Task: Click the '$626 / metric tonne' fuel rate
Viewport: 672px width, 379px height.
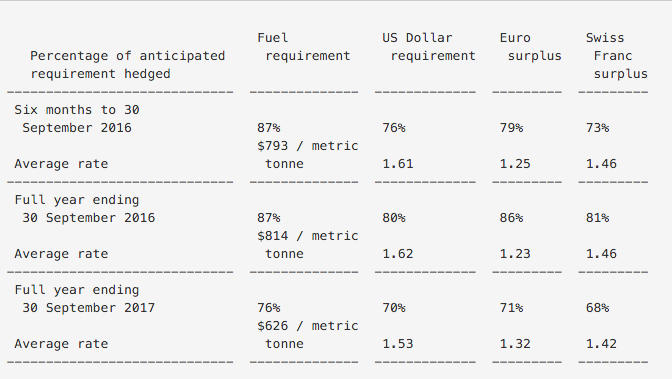Action: click(x=308, y=335)
